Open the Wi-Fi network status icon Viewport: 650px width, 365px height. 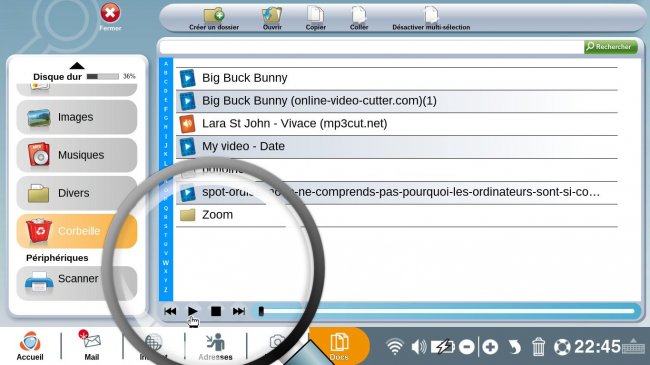click(395, 346)
